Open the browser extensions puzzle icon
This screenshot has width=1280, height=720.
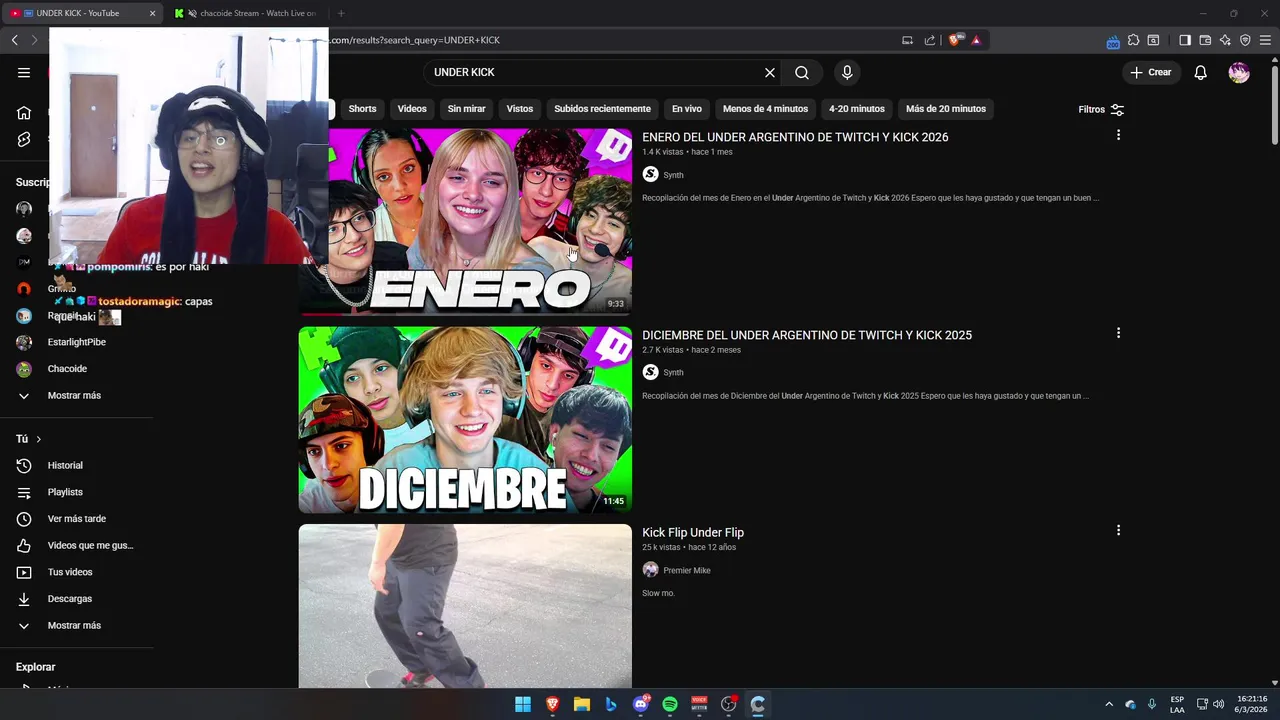pos(1133,40)
